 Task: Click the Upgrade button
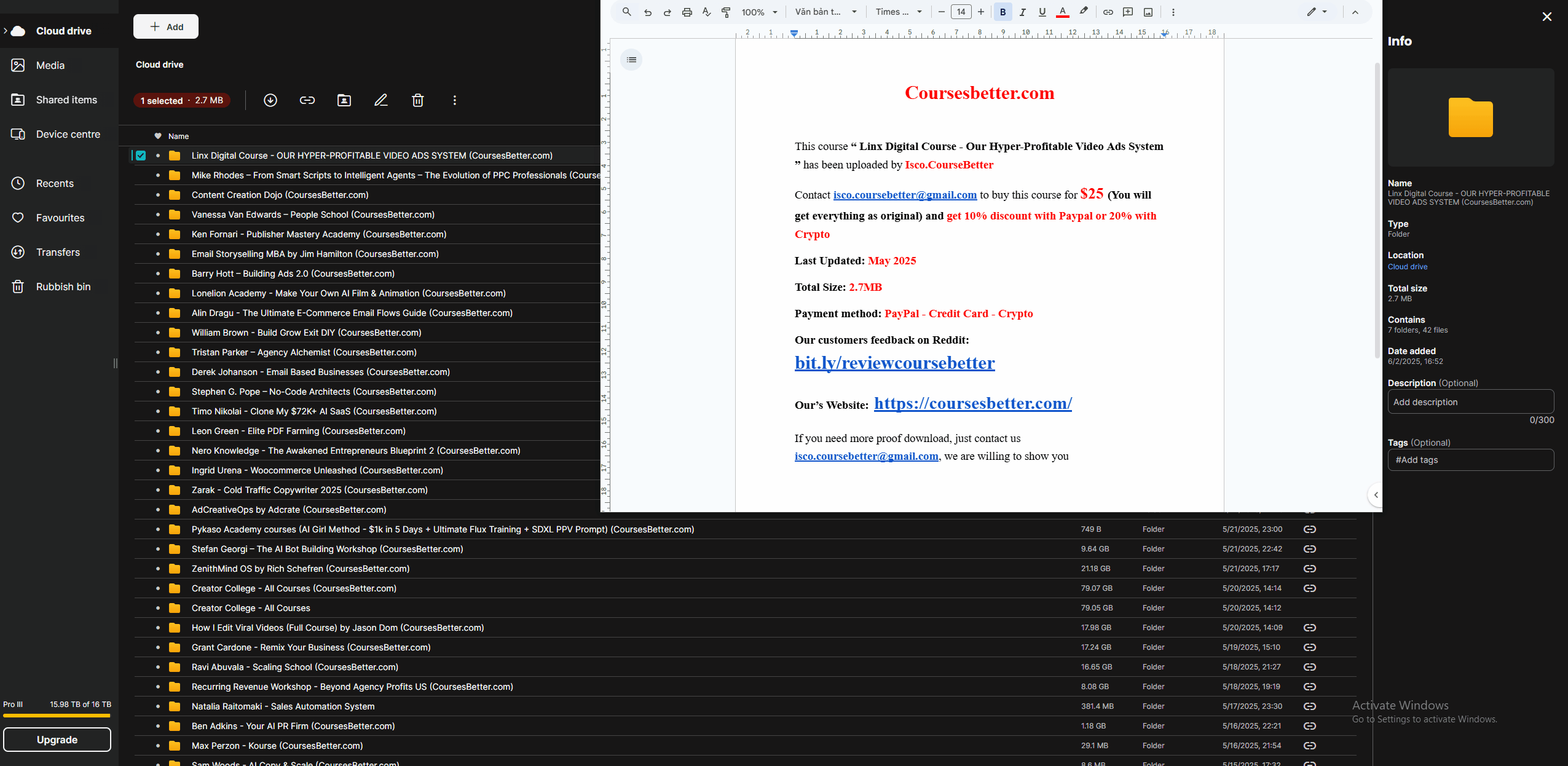click(57, 740)
